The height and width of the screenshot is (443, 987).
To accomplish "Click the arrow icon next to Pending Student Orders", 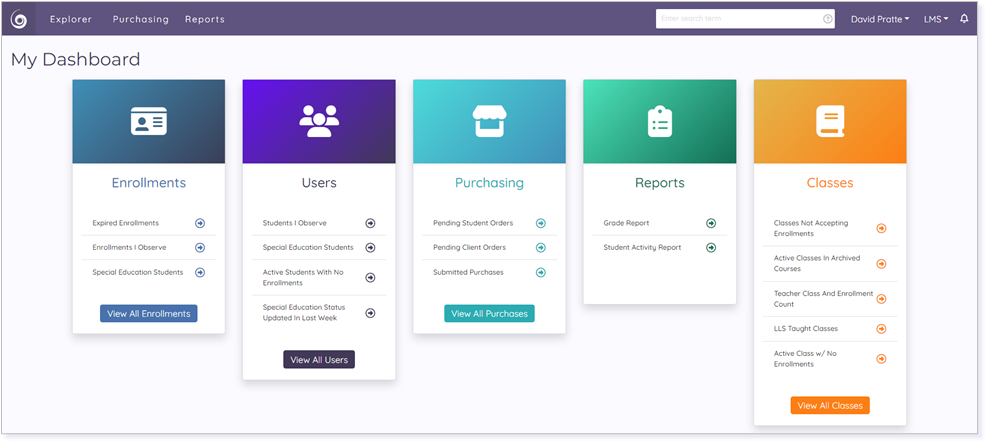I will pos(540,223).
